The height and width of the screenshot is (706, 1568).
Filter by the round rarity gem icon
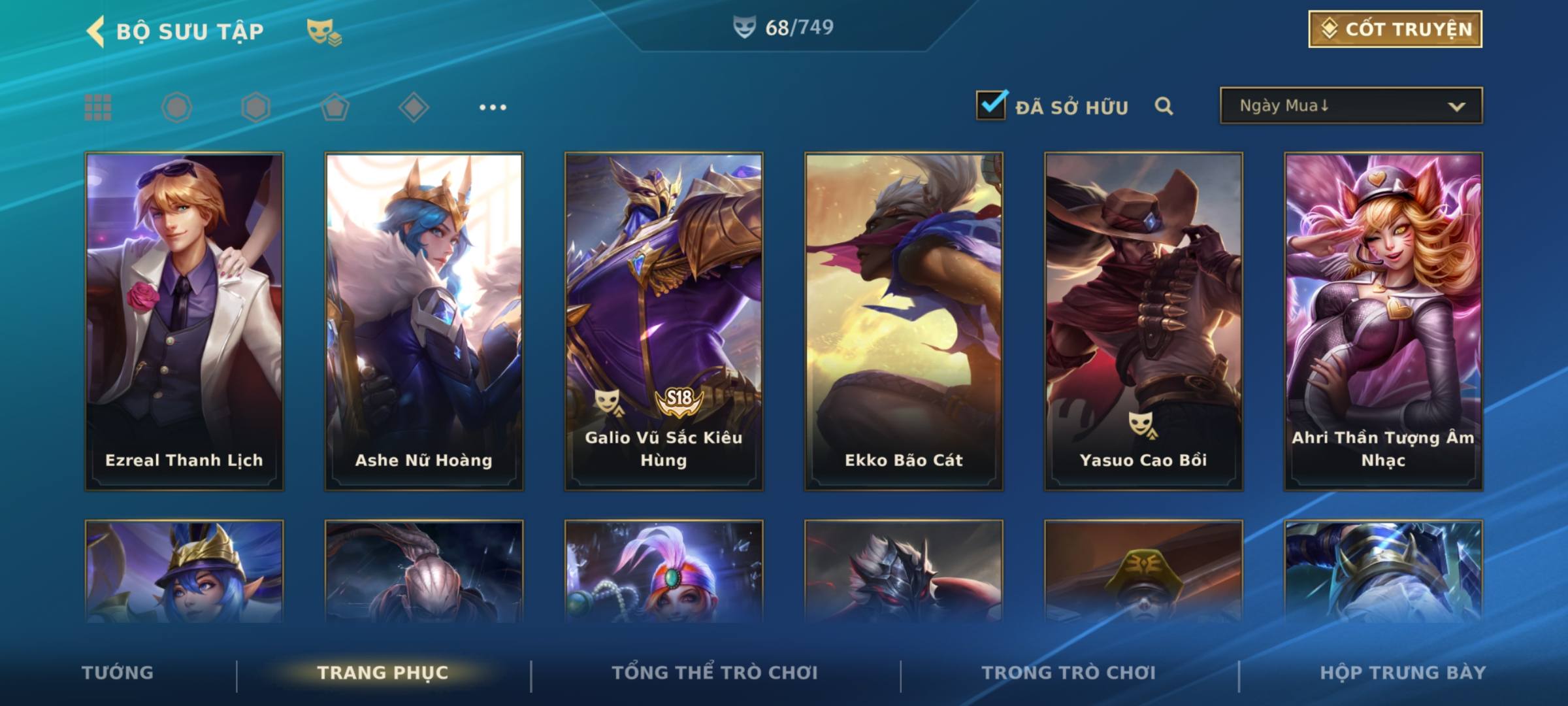point(177,107)
